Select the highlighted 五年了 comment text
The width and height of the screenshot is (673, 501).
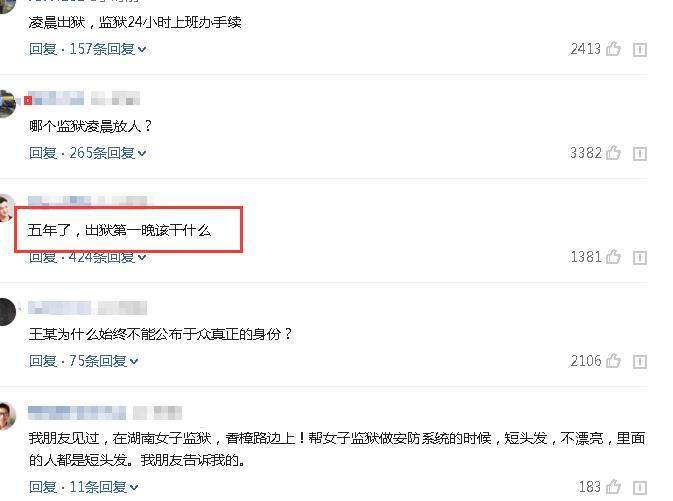(119, 231)
